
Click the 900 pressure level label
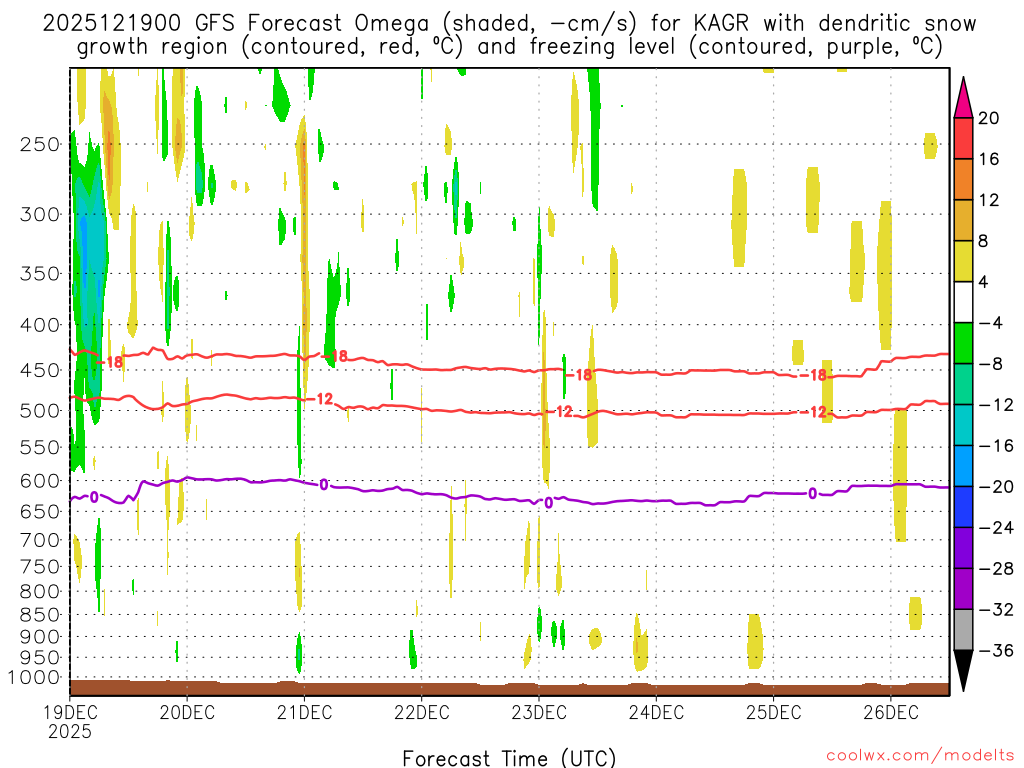click(x=40, y=636)
